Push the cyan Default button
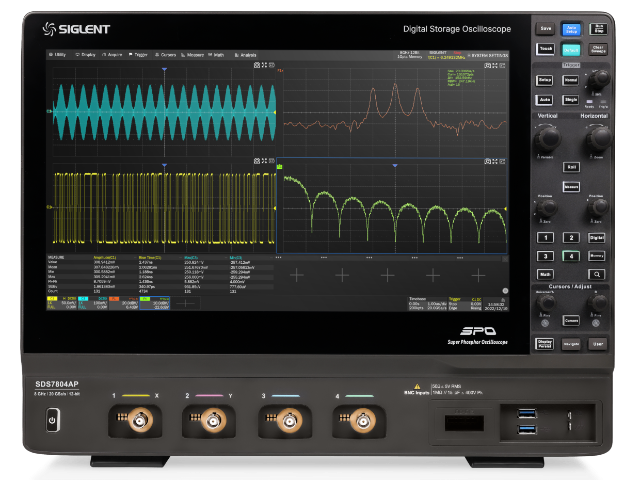The image size is (640, 480). (571, 49)
